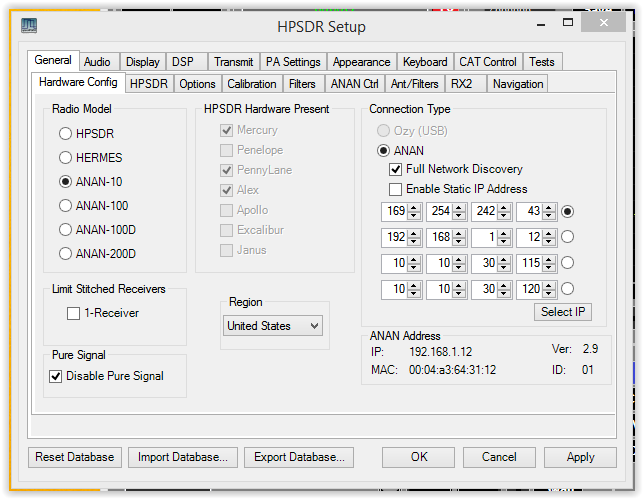The height and width of the screenshot is (499, 643).
Task: Click the Apply button
Action: [580, 457]
